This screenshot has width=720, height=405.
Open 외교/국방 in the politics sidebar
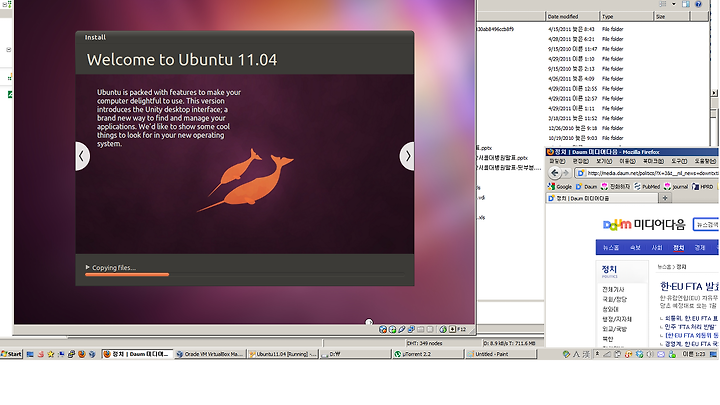(614, 329)
